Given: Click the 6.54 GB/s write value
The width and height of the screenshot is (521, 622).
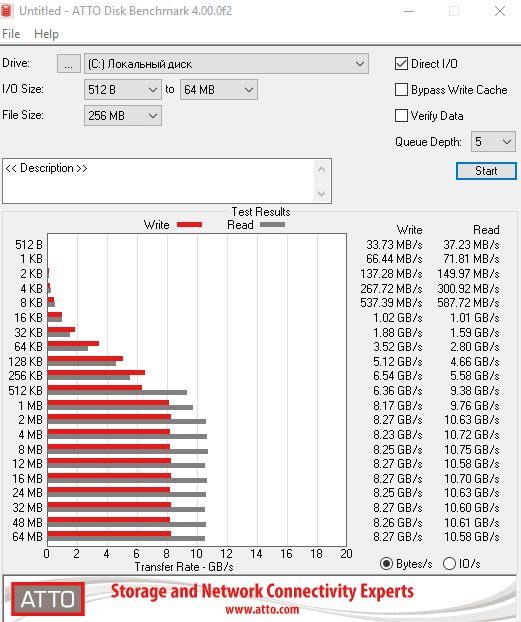Looking at the screenshot, I should [x=398, y=376].
